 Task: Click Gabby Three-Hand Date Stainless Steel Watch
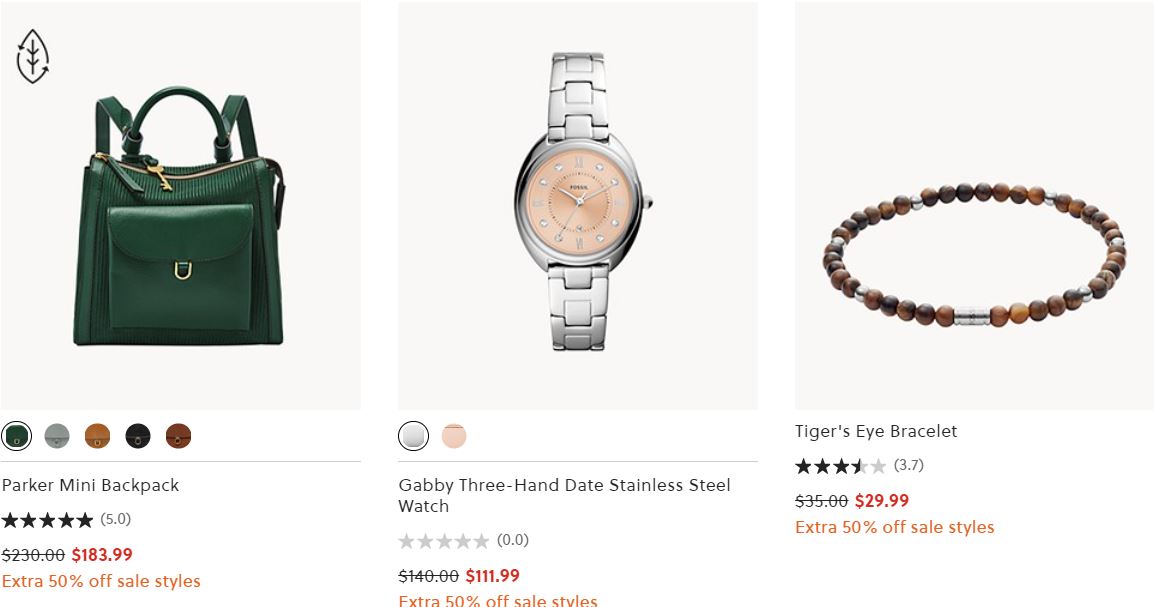point(564,495)
